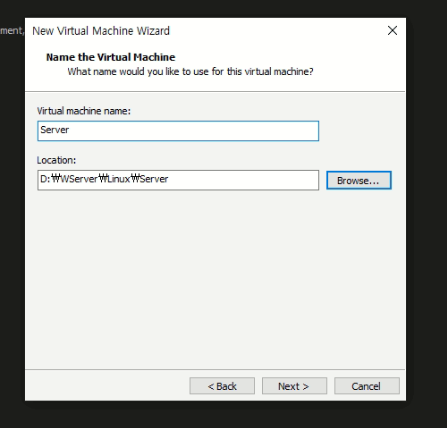
Task: Click the "Location:" label
Action: coord(56,160)
